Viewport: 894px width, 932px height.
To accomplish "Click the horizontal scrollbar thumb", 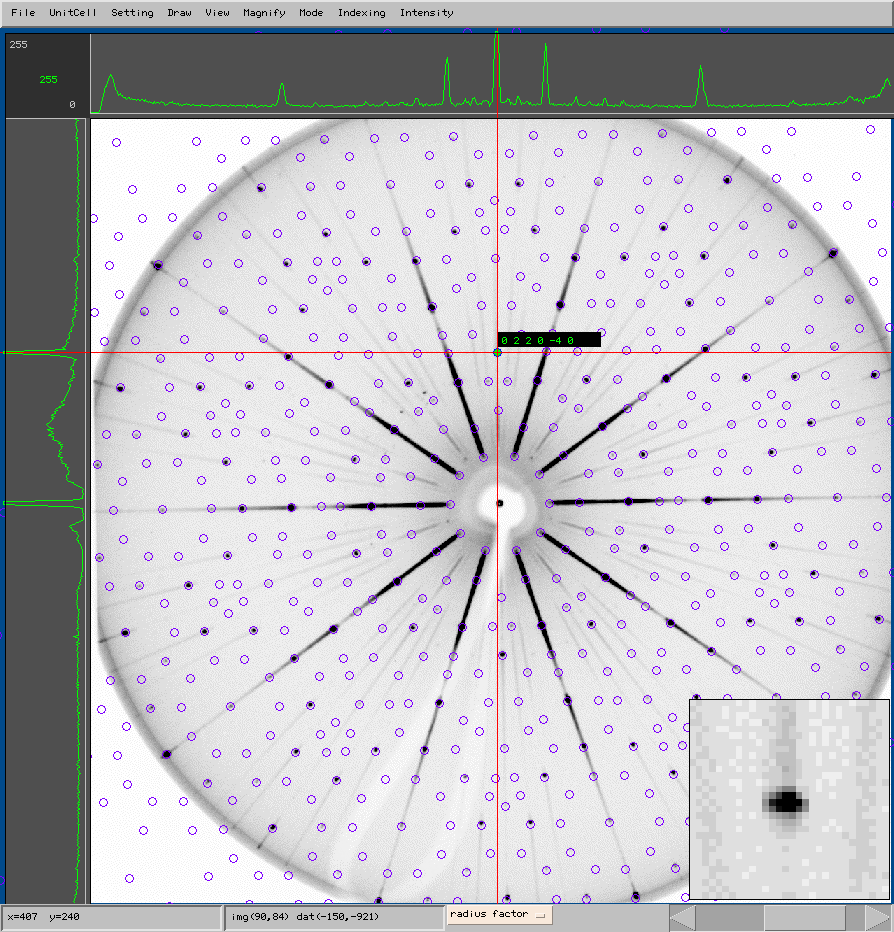I will pyautogui.click(x=804, y=917).
